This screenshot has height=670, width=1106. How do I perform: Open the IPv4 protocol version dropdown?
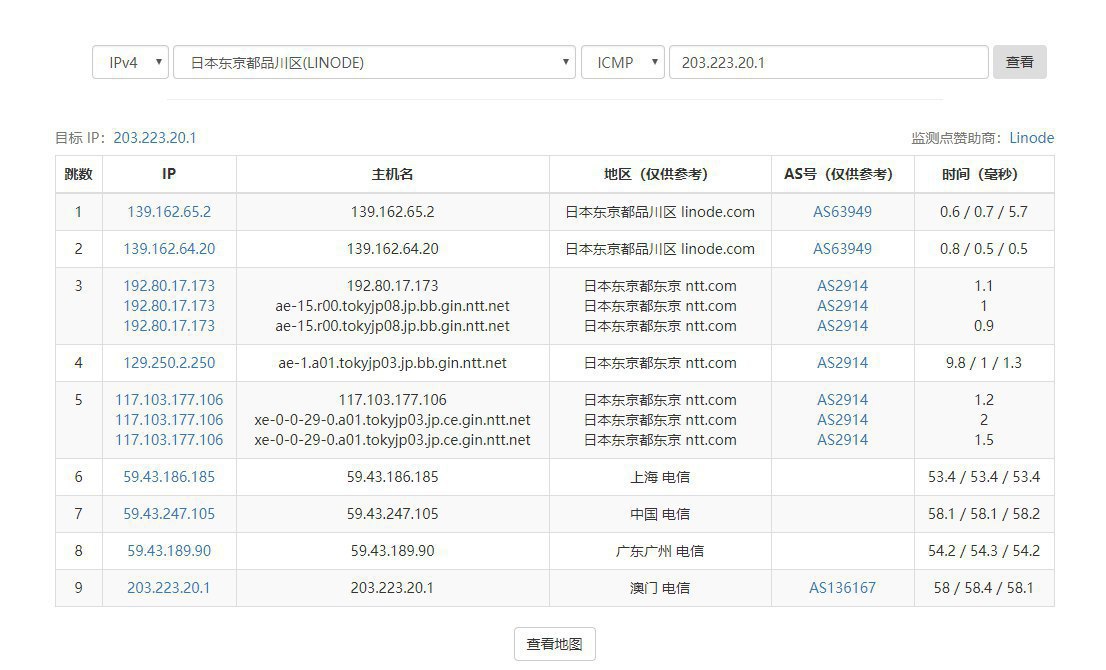pos(130,62)
